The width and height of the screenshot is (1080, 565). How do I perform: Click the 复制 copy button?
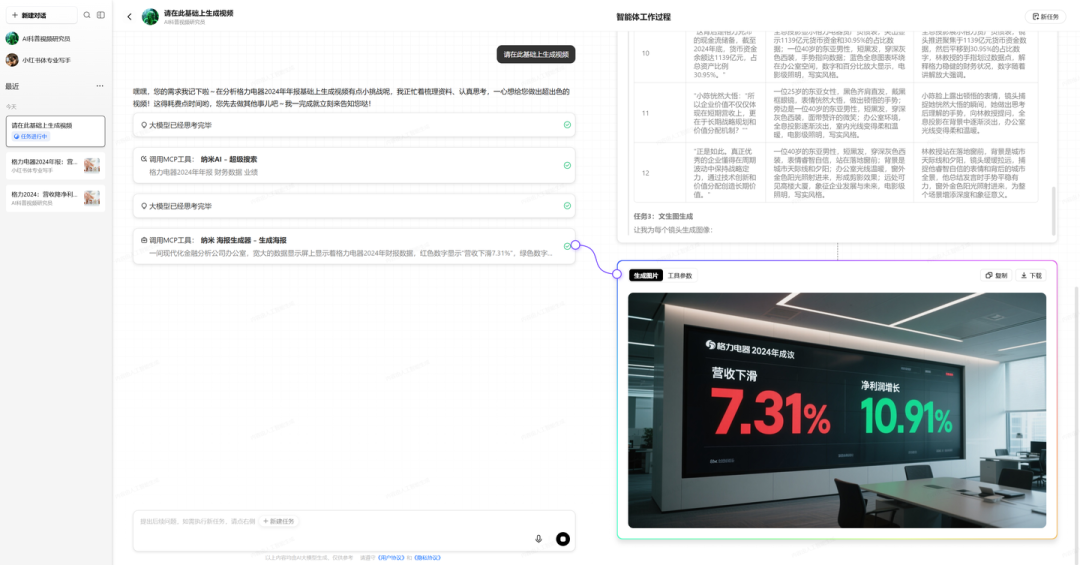click(x=996, y=276)
